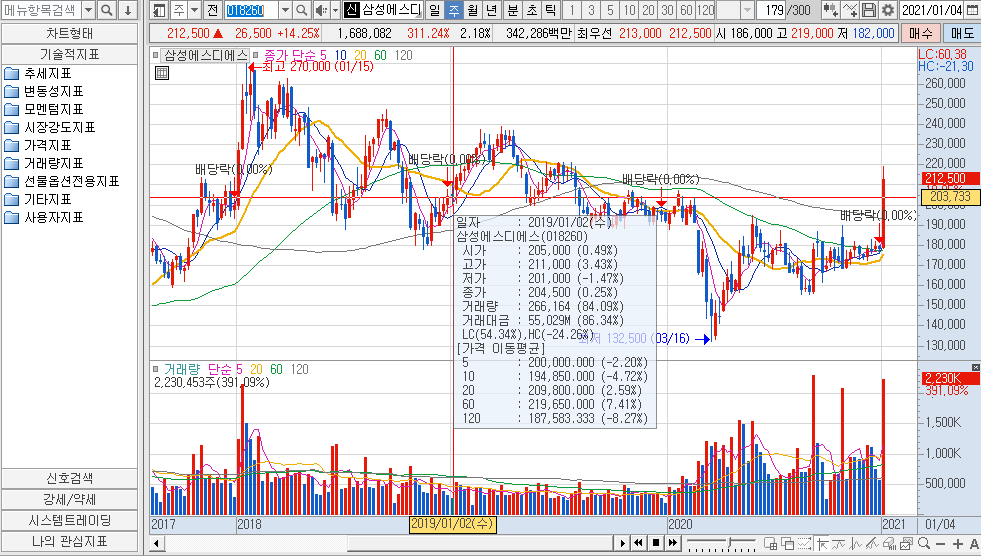Screen dimensions: 981x556
Task: Open the 변동성지표 folder
Action: click(44, 91)
